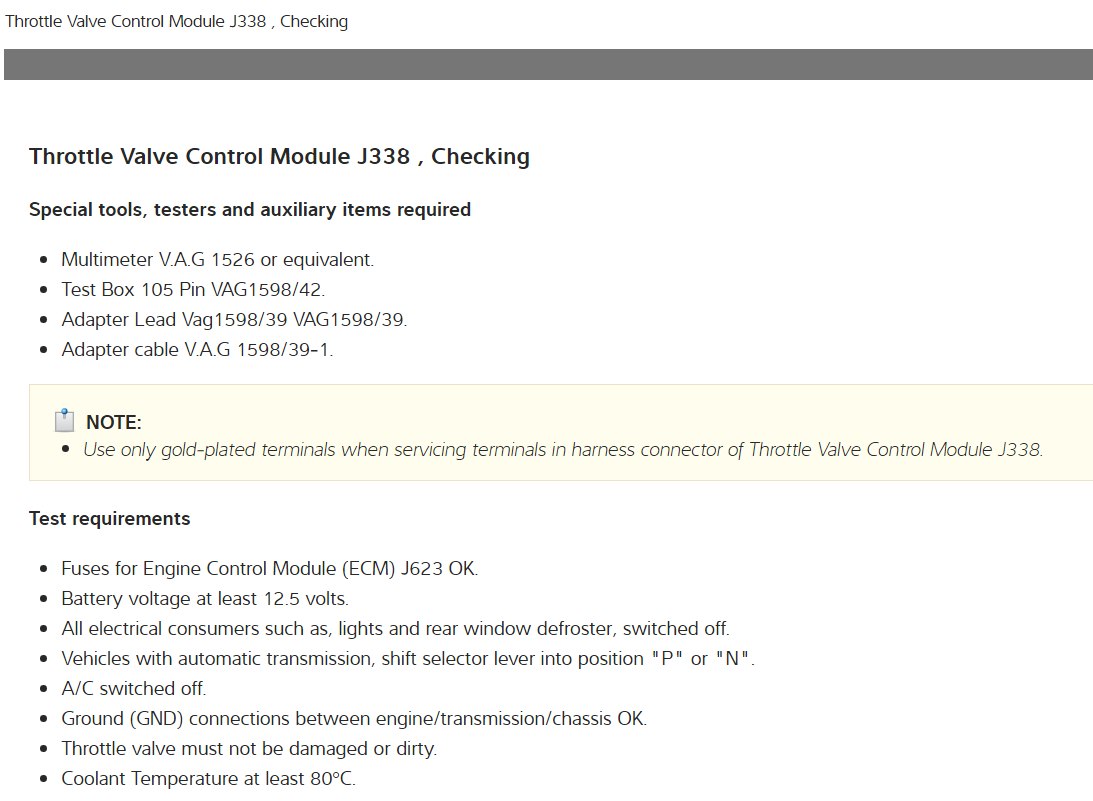
Task: Select the Multimeter V.A.G 1526 line
Action: (x=217, y=260)
